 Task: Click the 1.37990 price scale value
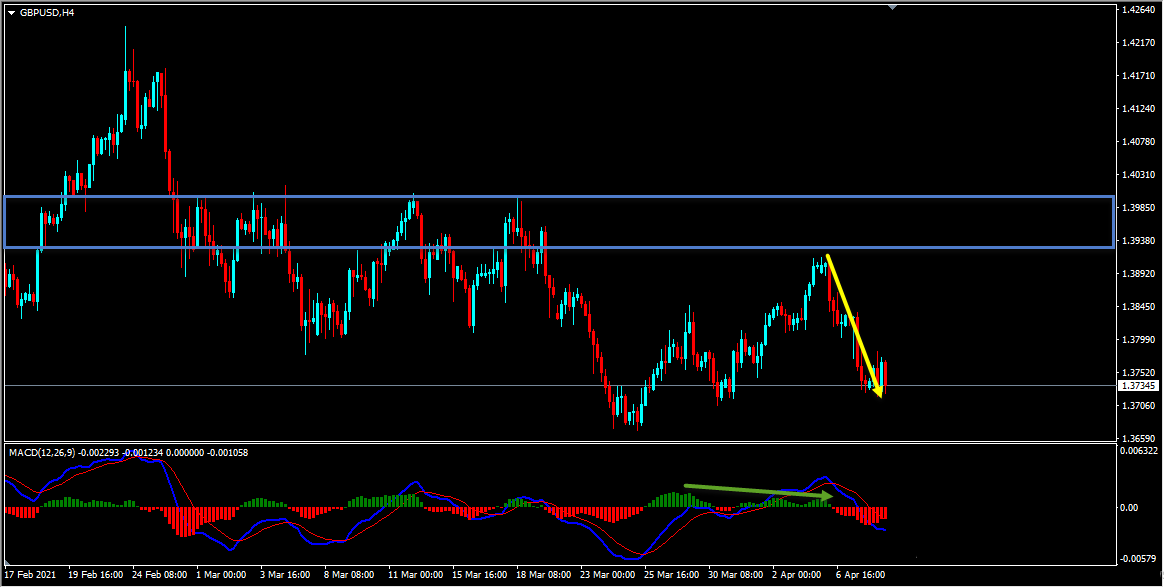click(x=1138, y=340)
